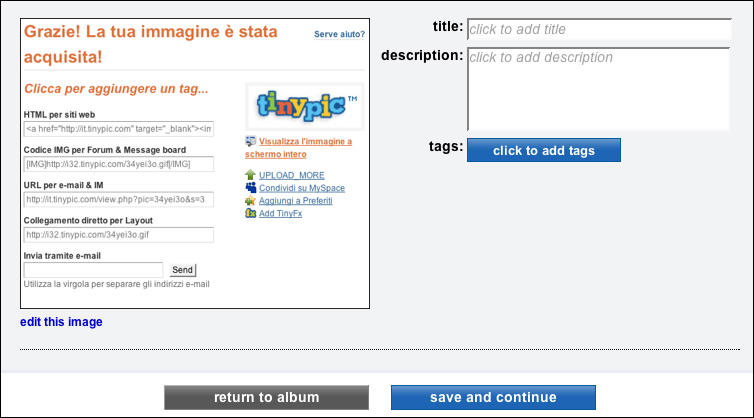
Task: Open the UPLOAD MORE link
Action: (x=291, y=175)
